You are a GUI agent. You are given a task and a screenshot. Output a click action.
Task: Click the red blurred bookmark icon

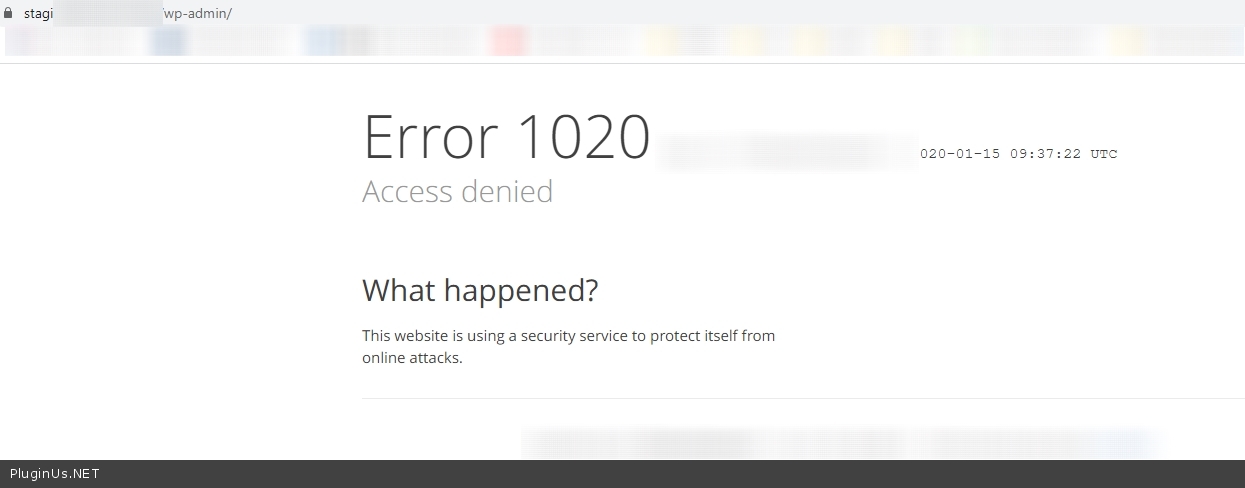point(508,41)
